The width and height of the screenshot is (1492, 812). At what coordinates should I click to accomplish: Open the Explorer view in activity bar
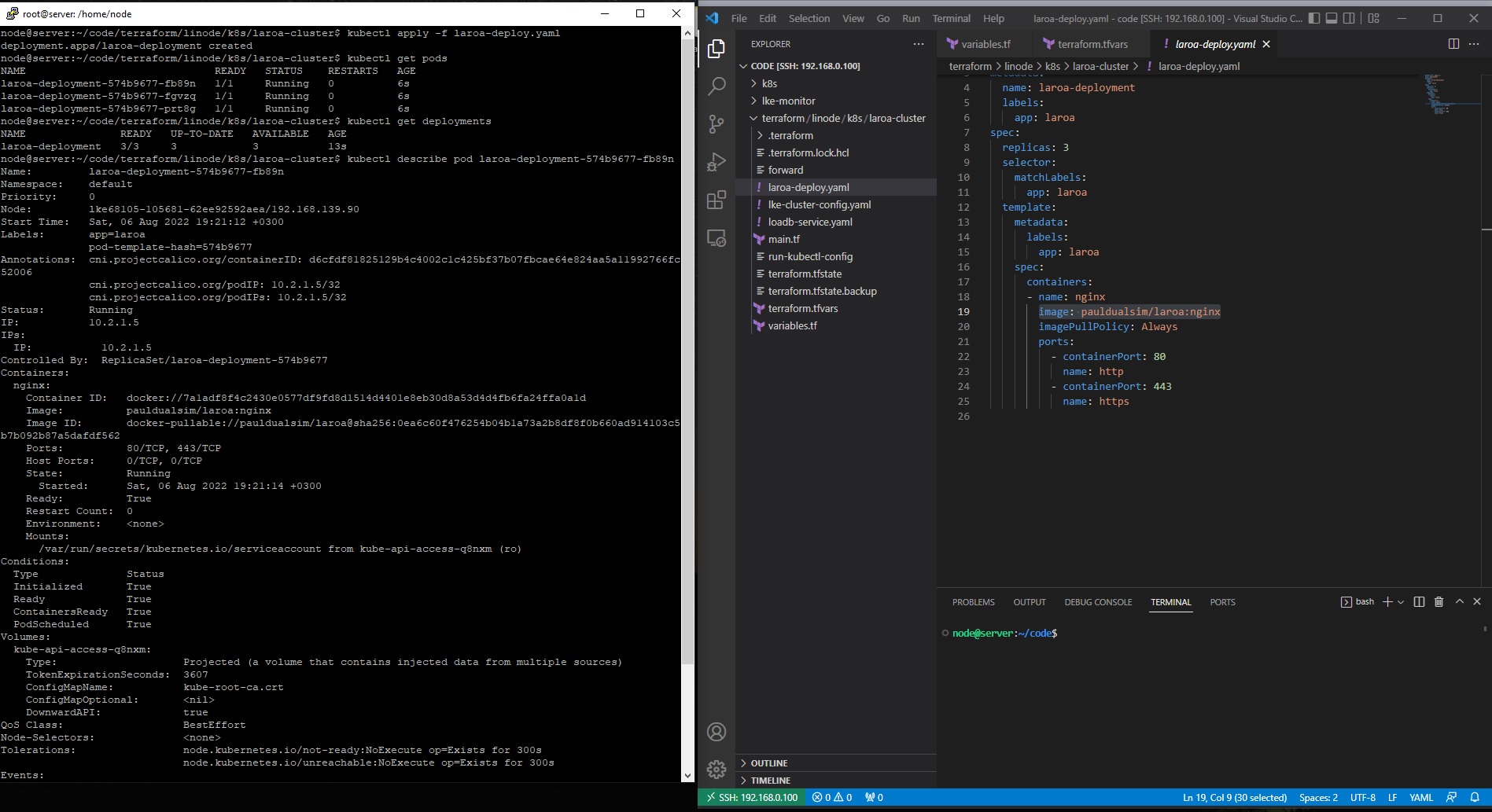[716, 49]
